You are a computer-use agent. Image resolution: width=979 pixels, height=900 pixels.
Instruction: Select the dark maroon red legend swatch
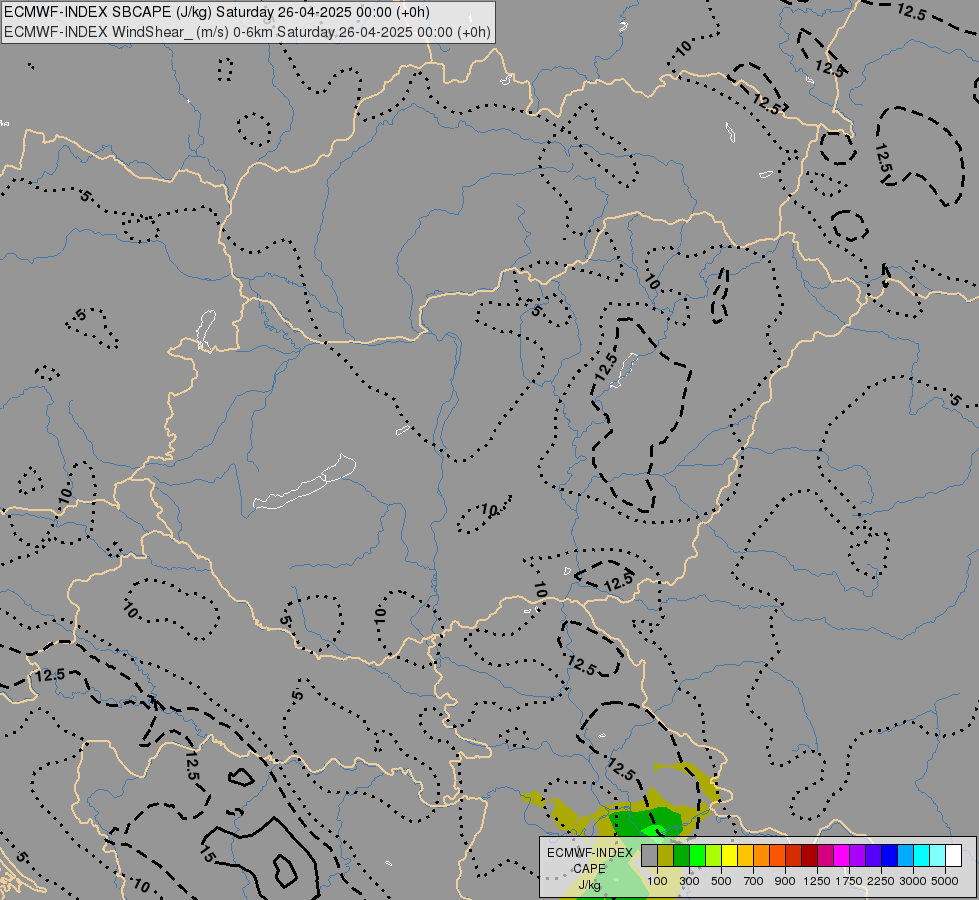pyautogui.click(x=810, y=856)
